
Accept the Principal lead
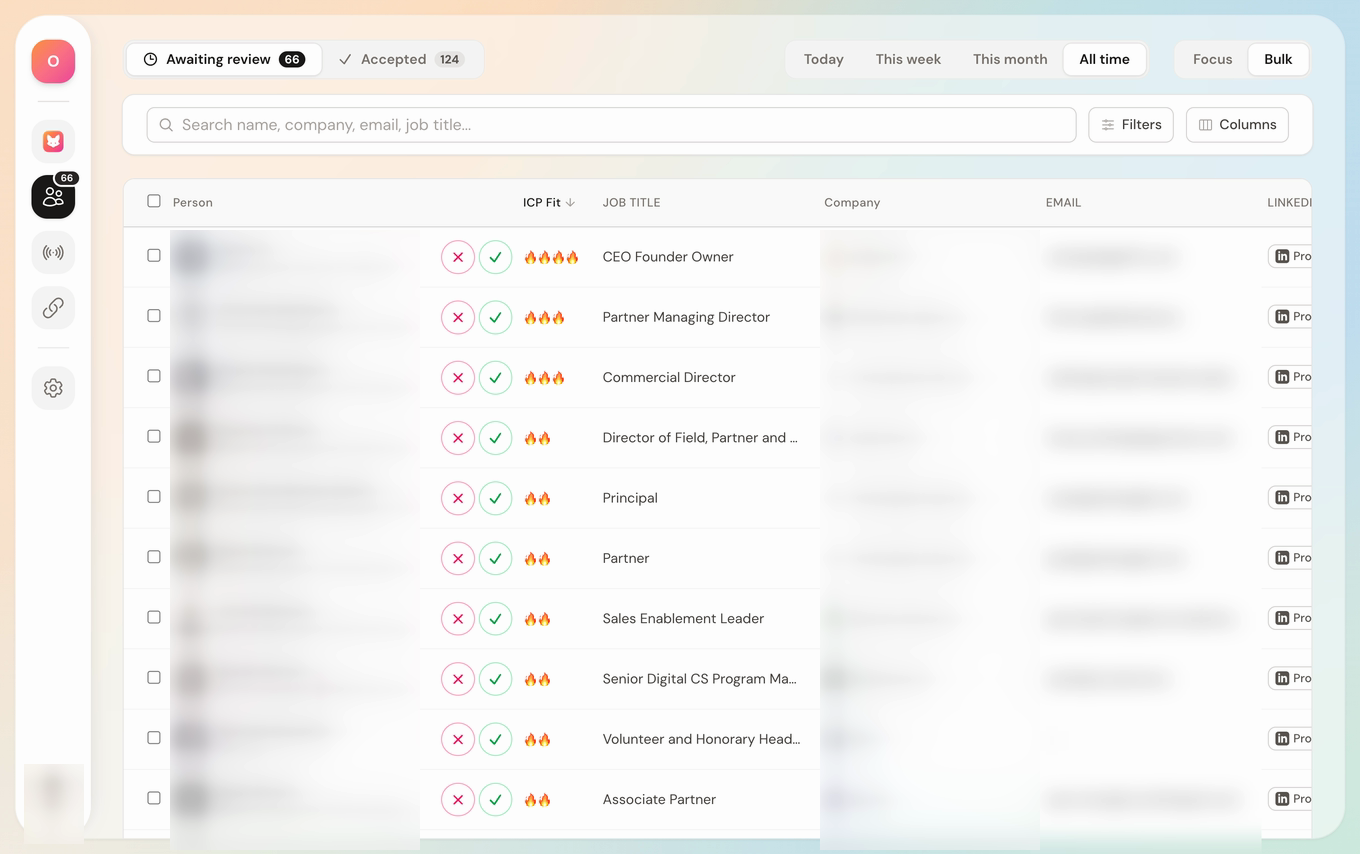(x=495, y=498)
